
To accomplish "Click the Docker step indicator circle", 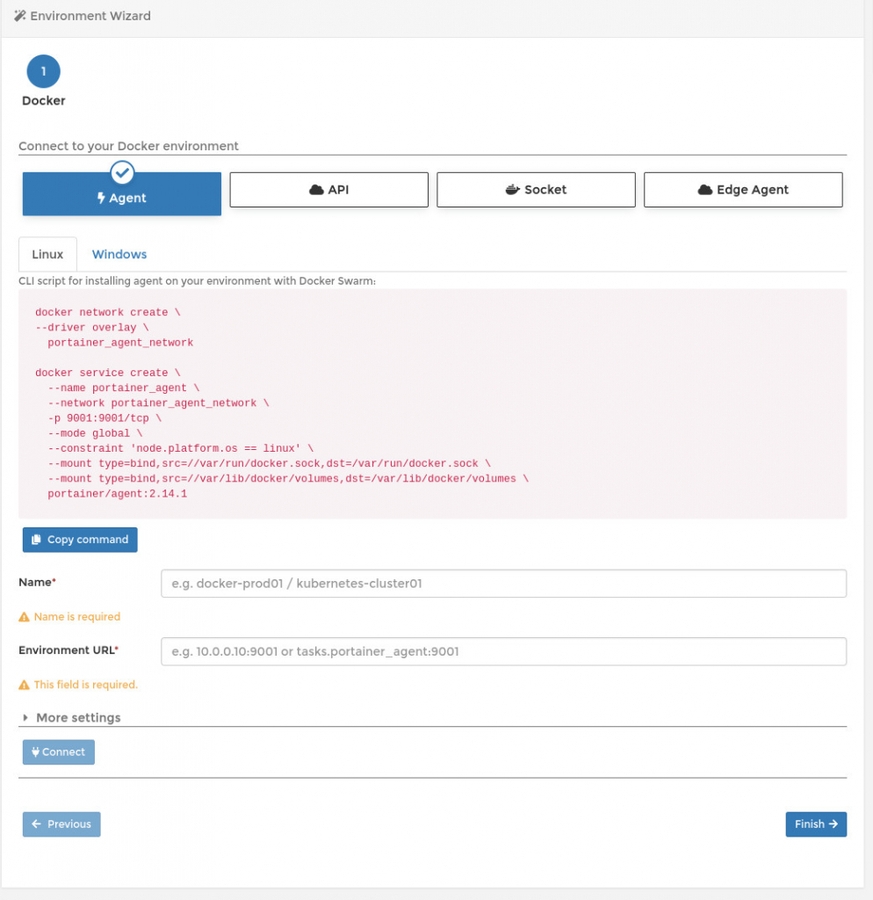I will (43, 71).
